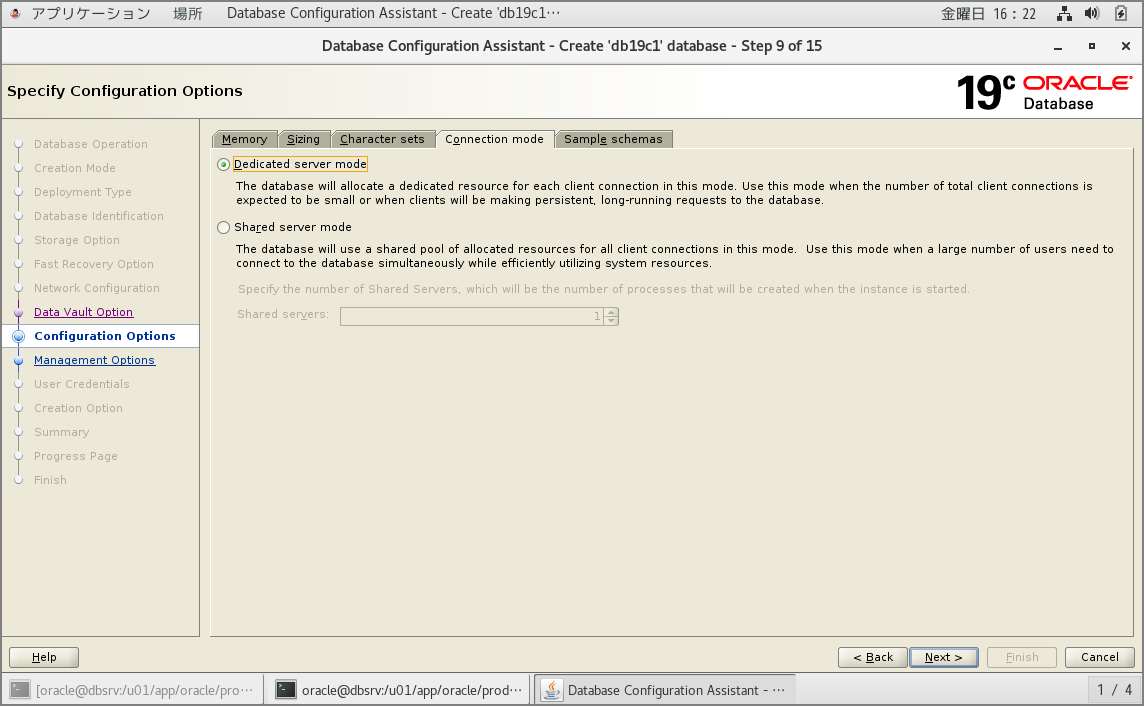Open the Character sets tab
Viewport: 1144px width, 706px height.
(x=382, y=139)
